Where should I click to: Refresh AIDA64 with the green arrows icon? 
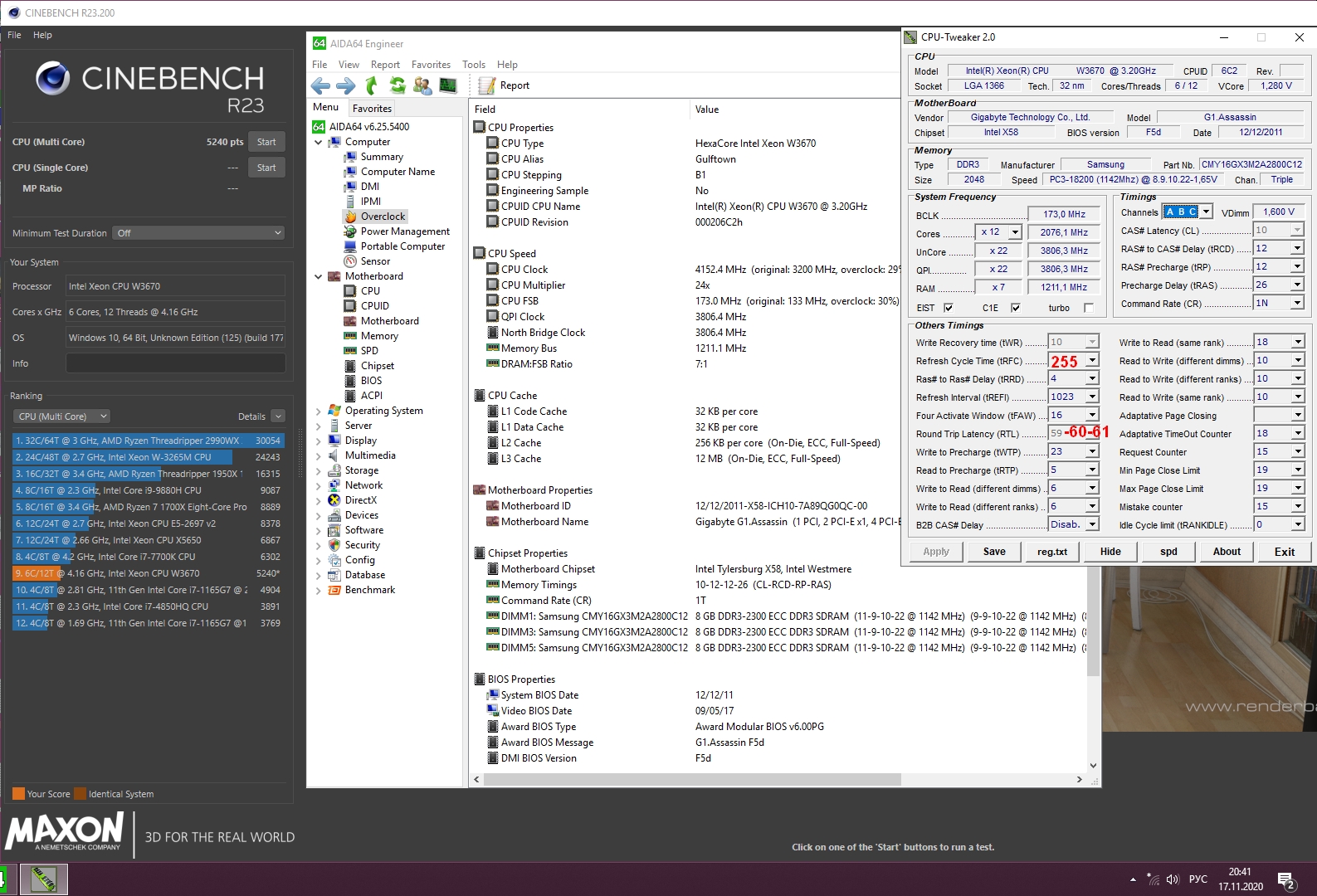[398, 85]
